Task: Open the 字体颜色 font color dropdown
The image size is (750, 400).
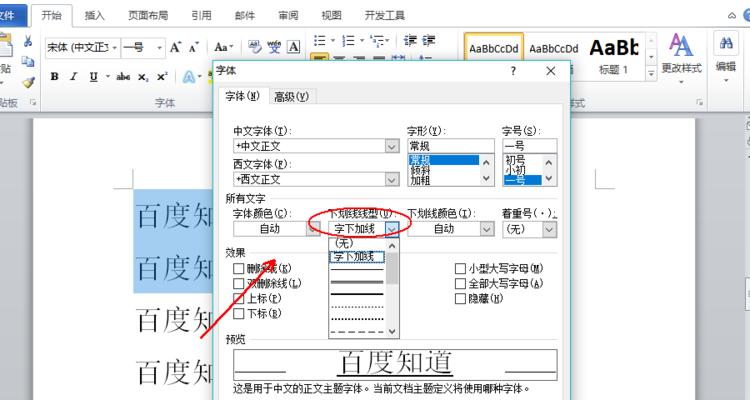Action: (x=313, y=229)
